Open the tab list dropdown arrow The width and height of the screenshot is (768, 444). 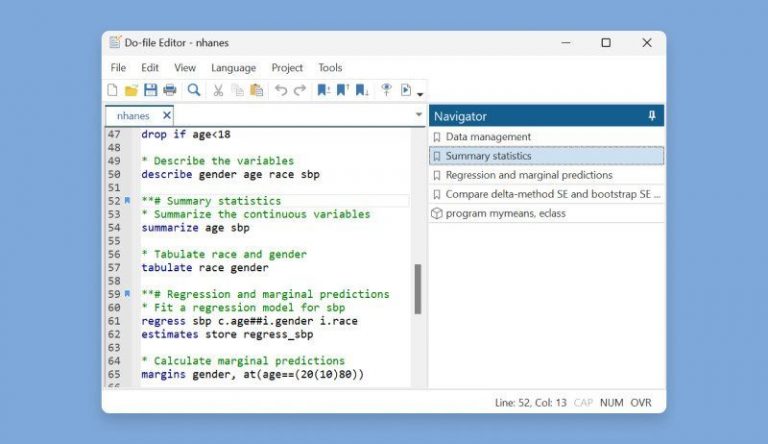coord(419,115)
